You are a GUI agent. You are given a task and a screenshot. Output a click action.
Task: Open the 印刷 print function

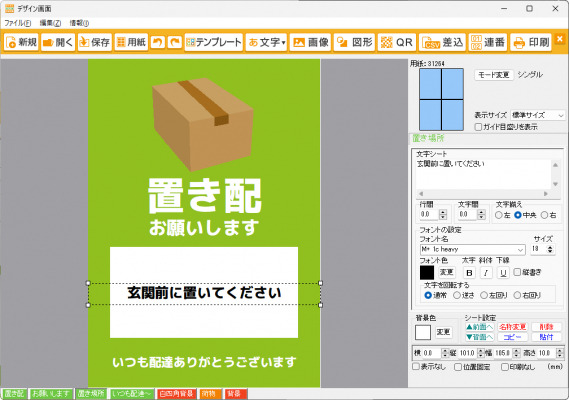pyautogui.click(x=531, y=42)
